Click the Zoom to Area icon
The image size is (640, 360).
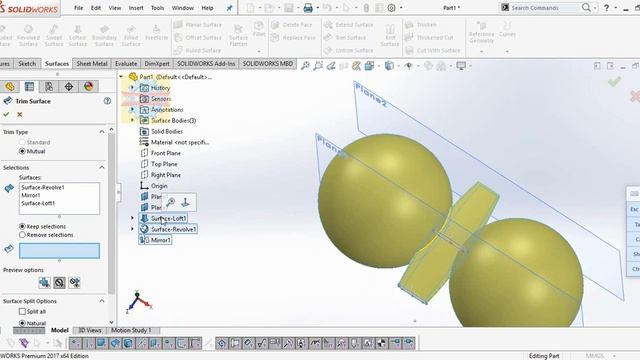(x=318, y=66)
